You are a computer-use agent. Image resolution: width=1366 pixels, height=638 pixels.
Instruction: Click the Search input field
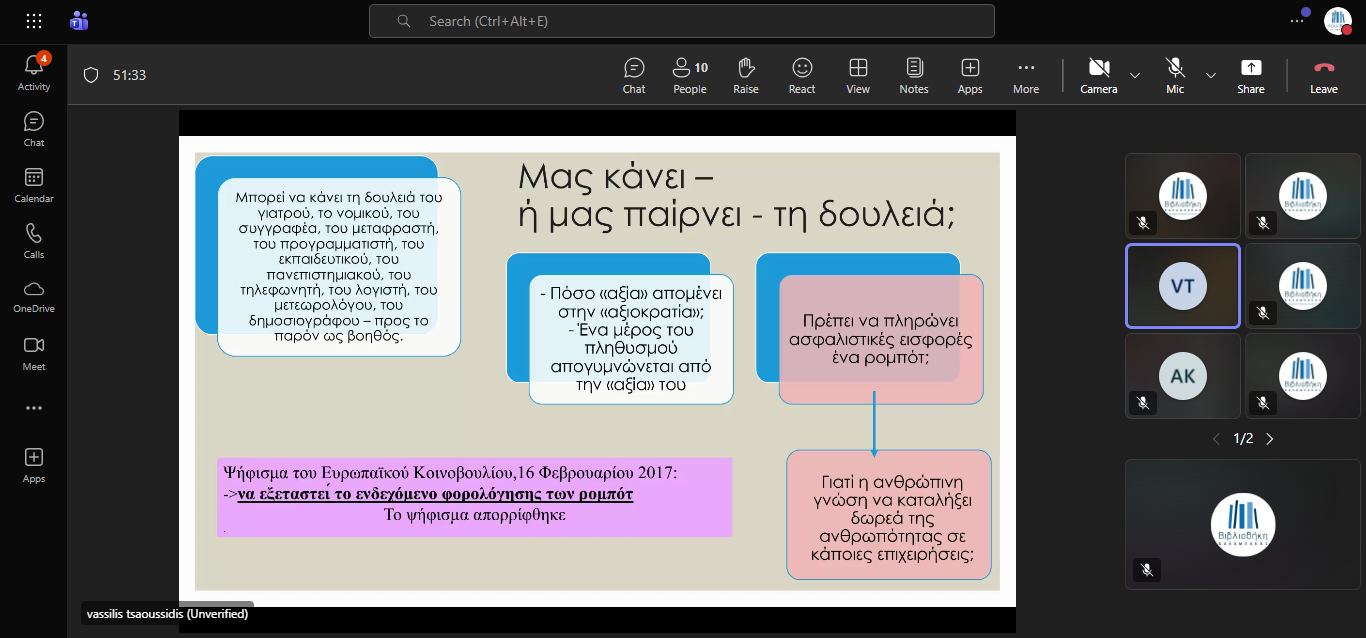click(x=681, y=21)
